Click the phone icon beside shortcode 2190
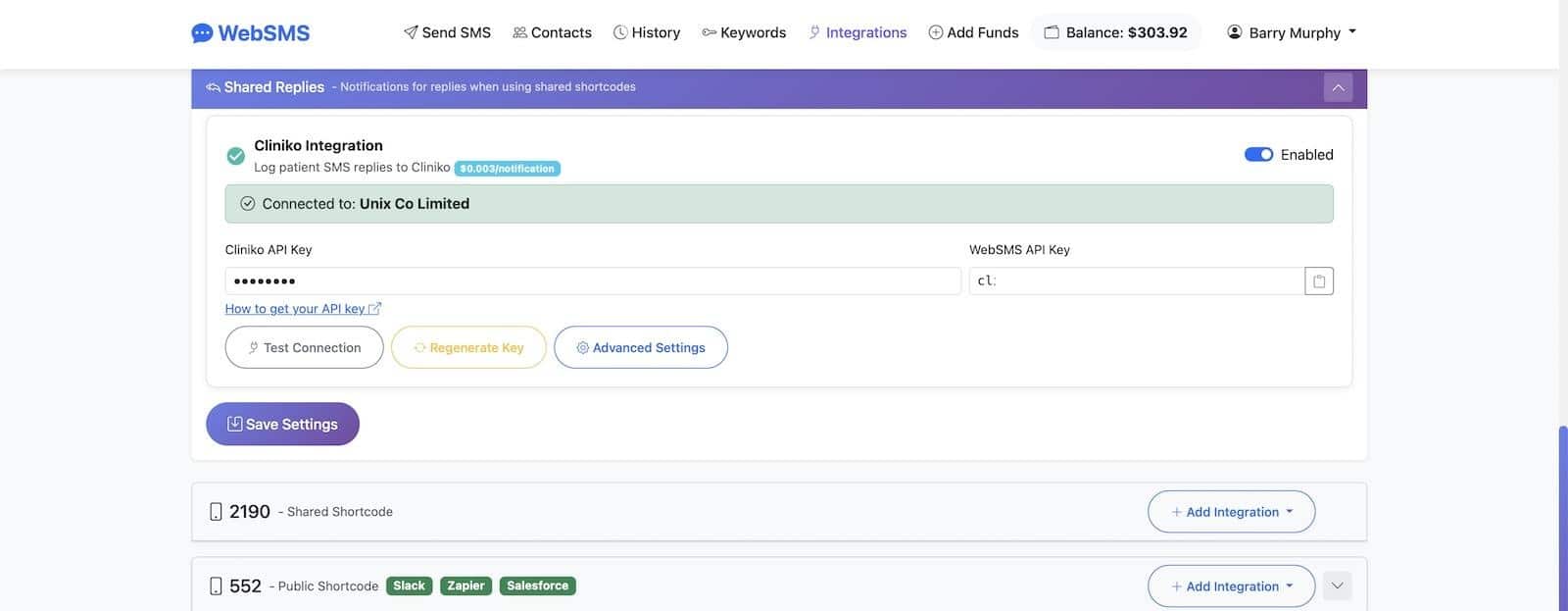Image resolution: width=1568 pixels, height=611 pixels. pos(216,512)
